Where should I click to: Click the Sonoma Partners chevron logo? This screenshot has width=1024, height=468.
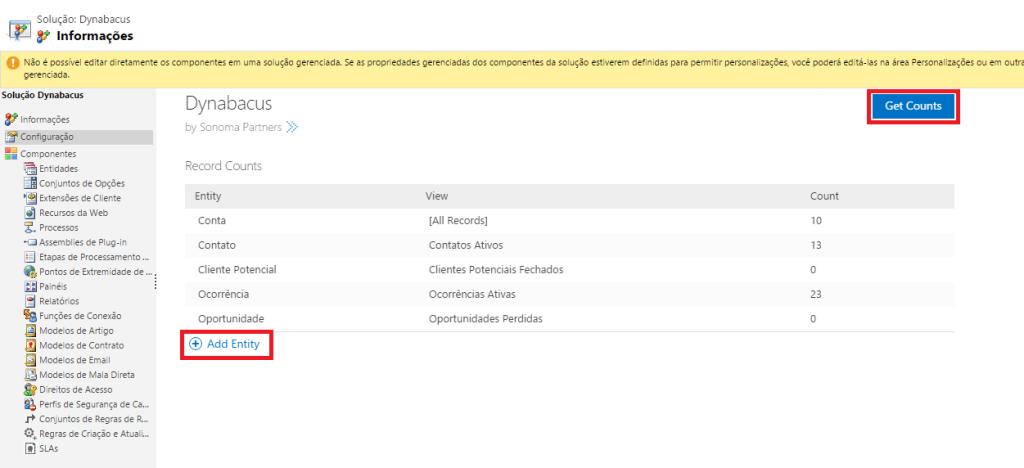[292, 127]
